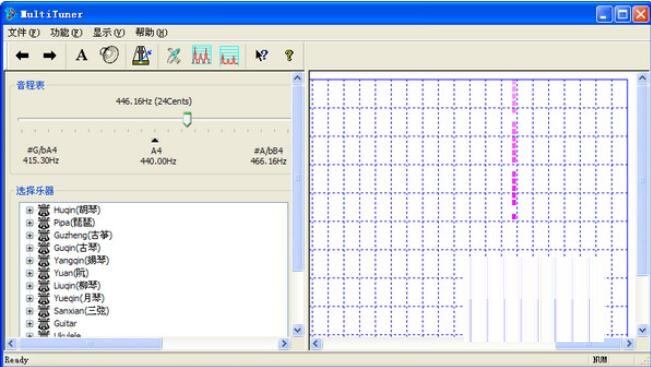Image resolution: width=651 pixels, height=367 pixels.
Task: Expand the Yueqin tree node
Action: point(29,298)
